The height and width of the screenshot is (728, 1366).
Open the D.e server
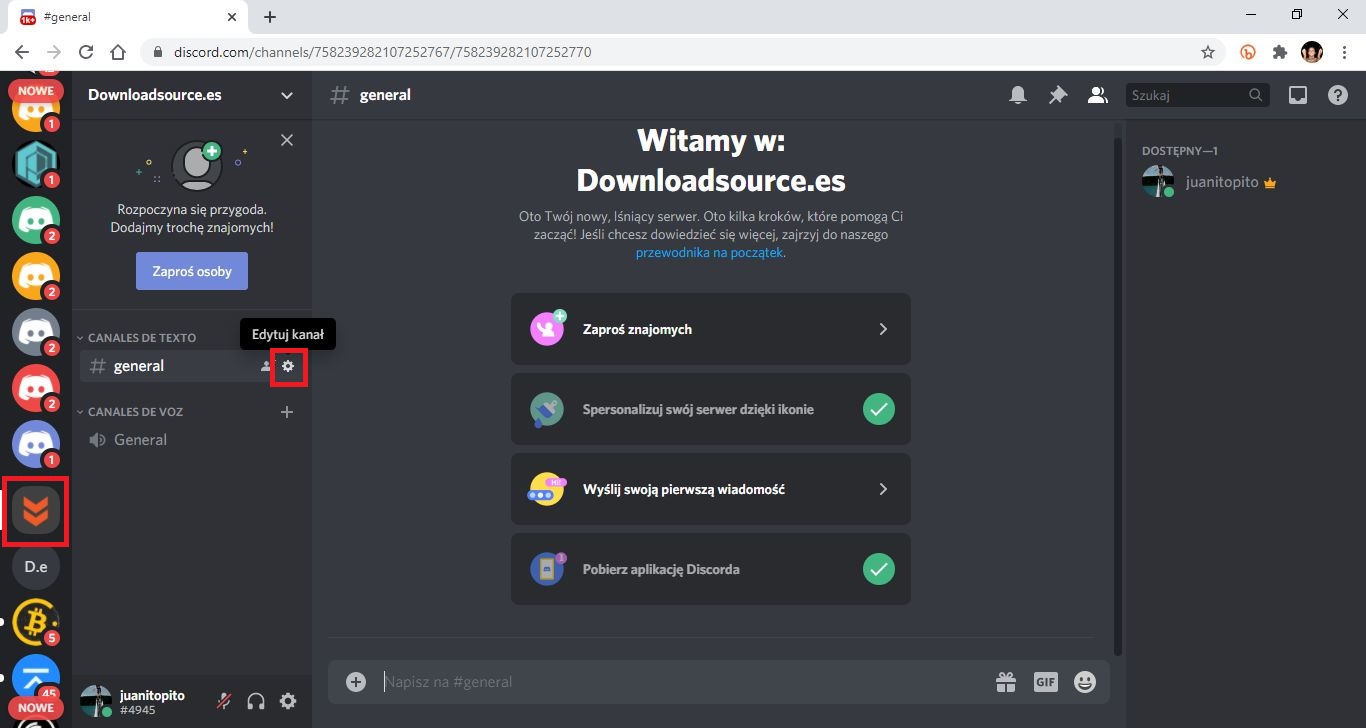(x=36, y=567)
